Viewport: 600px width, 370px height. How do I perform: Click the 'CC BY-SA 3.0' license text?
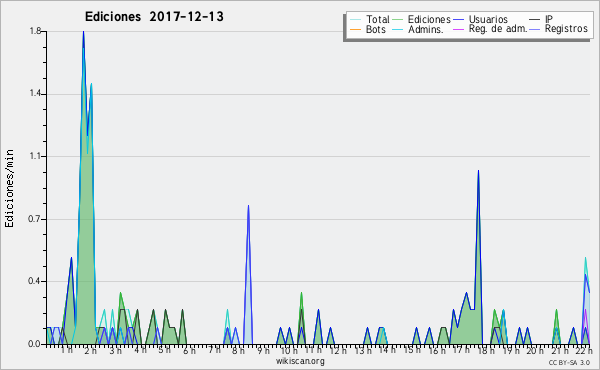[x=569, y=362]
